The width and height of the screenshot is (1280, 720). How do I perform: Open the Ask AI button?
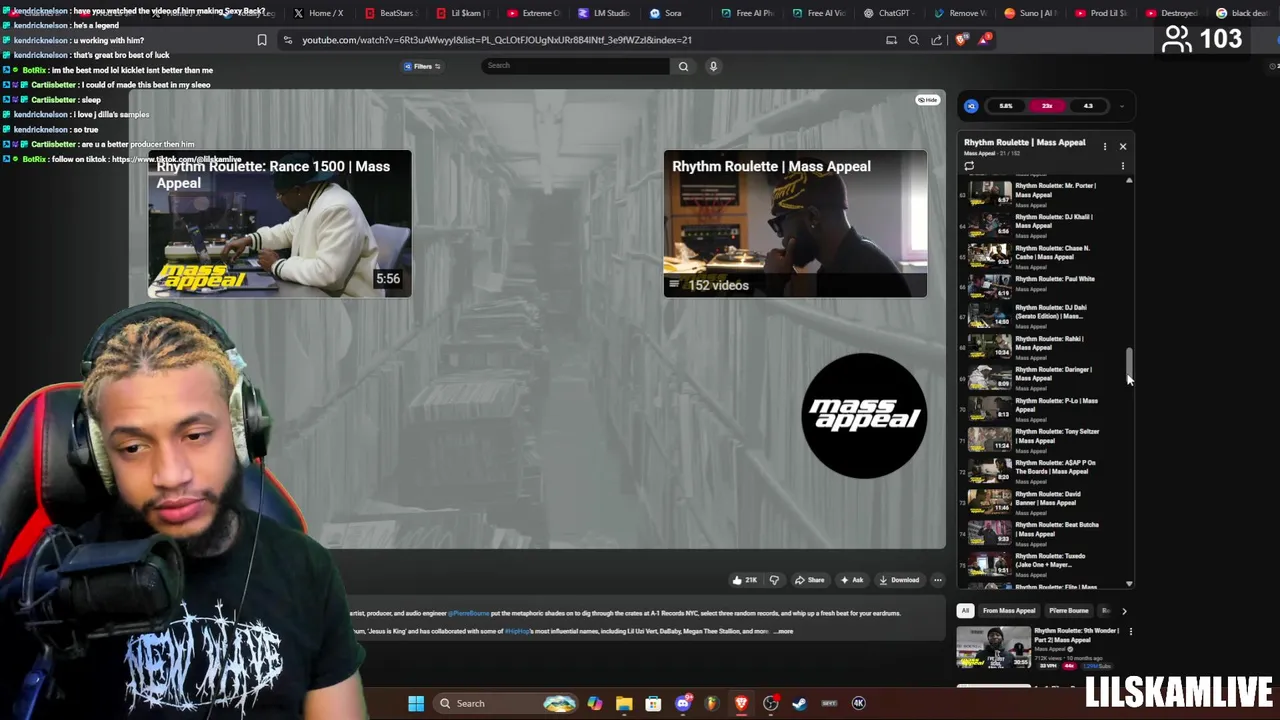[x=852, y=580]
